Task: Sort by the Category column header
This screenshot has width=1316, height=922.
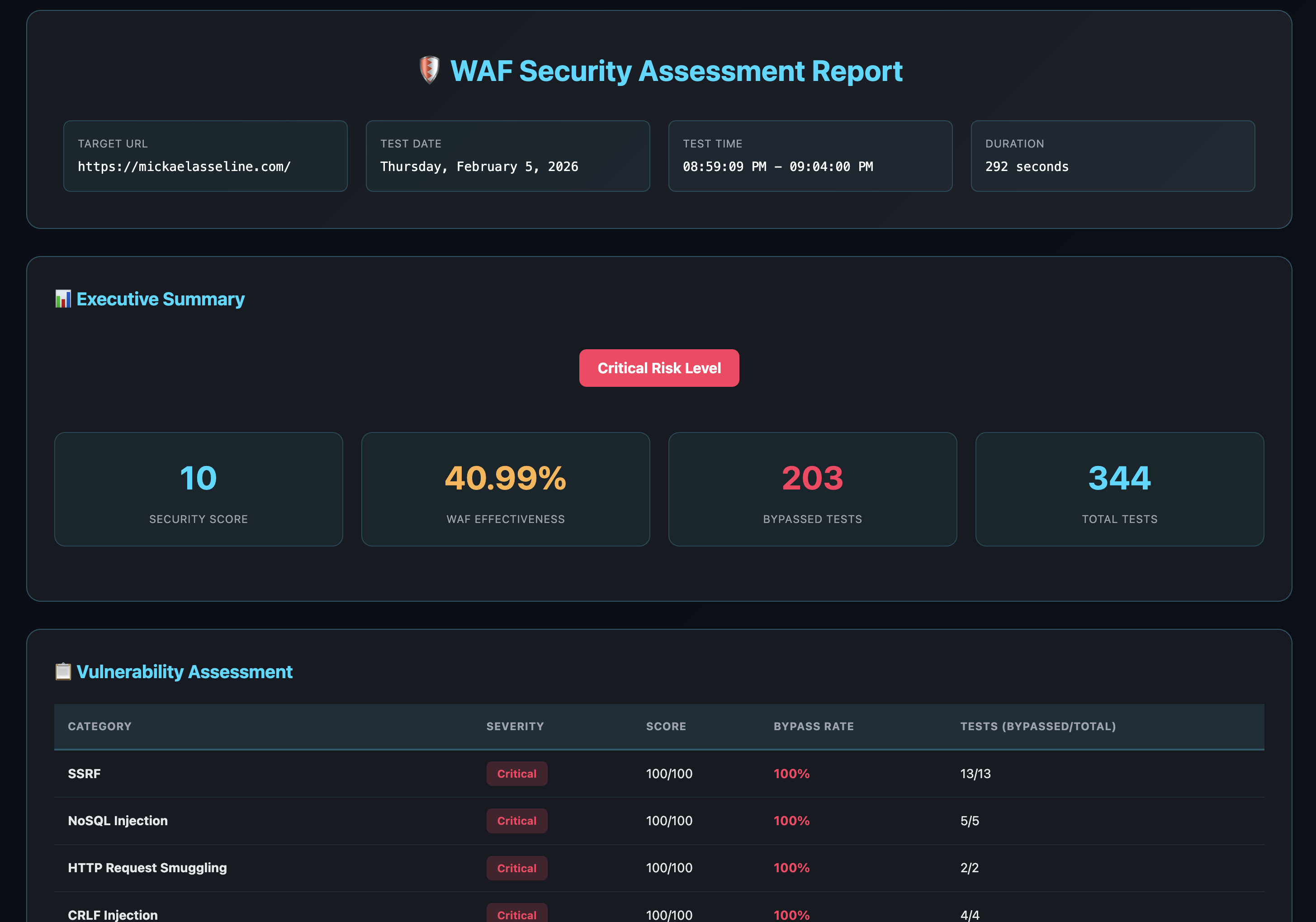Action: 100,727
